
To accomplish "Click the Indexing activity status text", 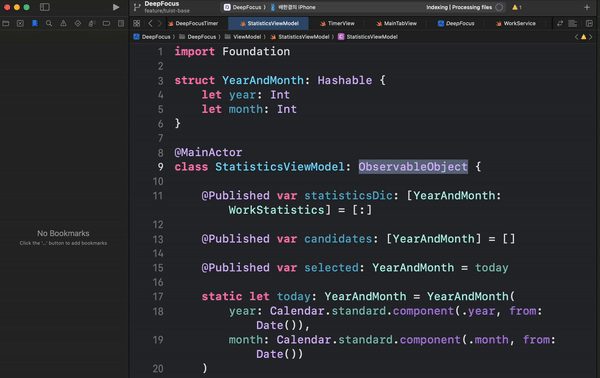I will pyautogui.click(x=459, y=7).
